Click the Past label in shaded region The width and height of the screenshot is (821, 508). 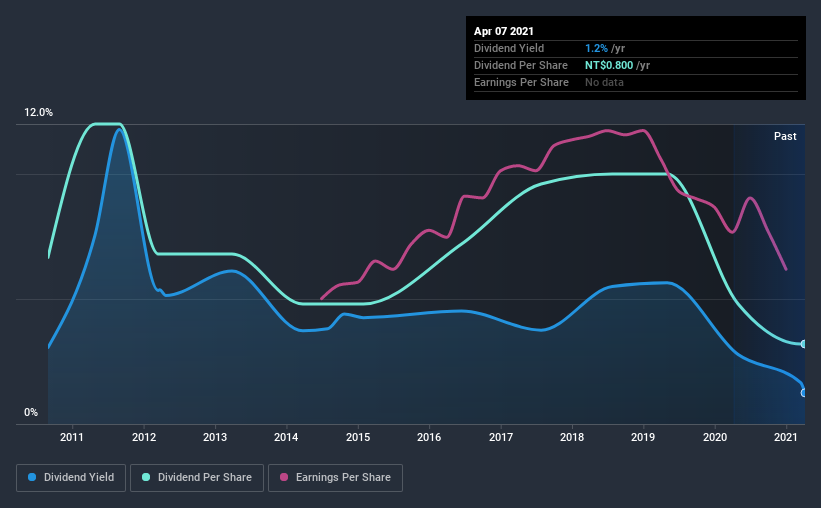coord(785,136)
